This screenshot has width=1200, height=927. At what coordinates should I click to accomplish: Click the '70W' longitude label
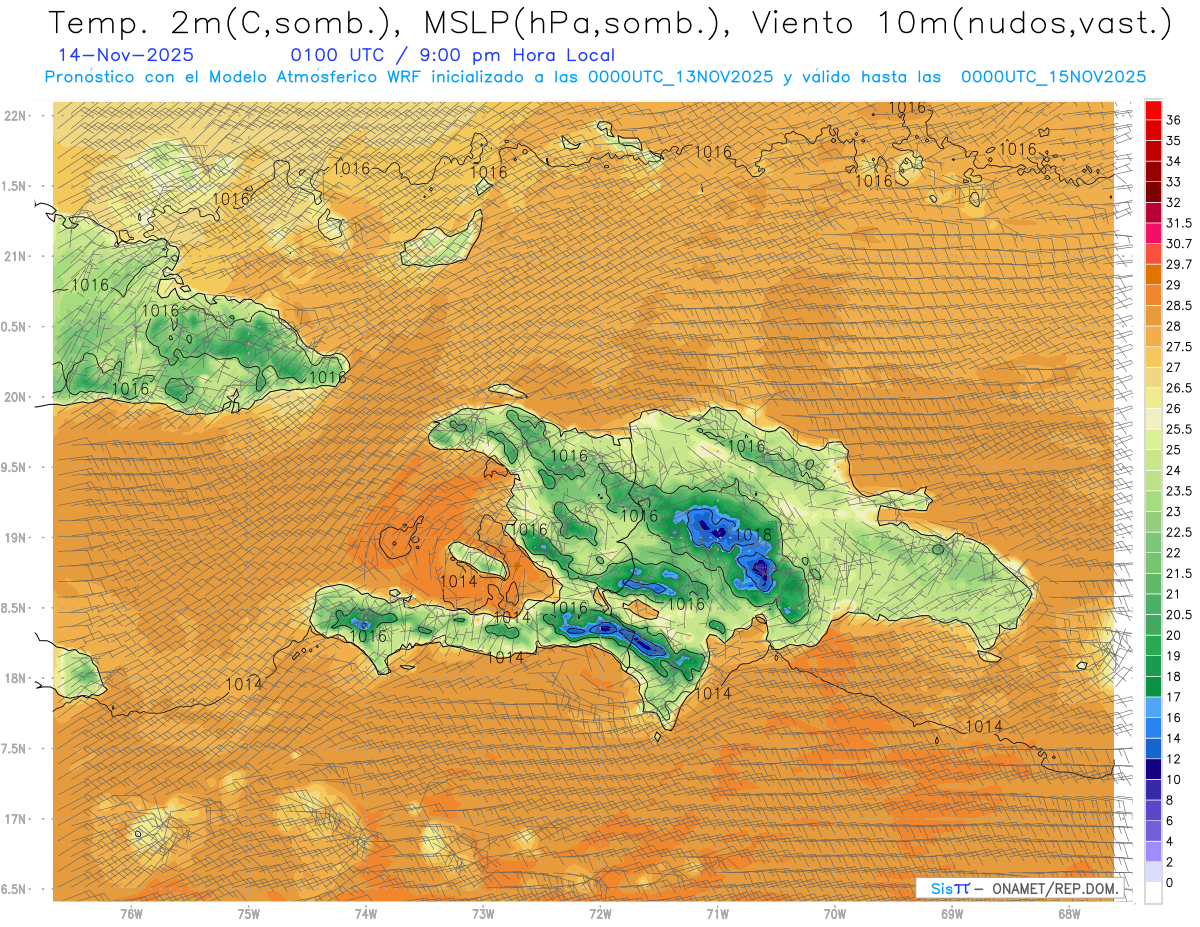point(835,913)
